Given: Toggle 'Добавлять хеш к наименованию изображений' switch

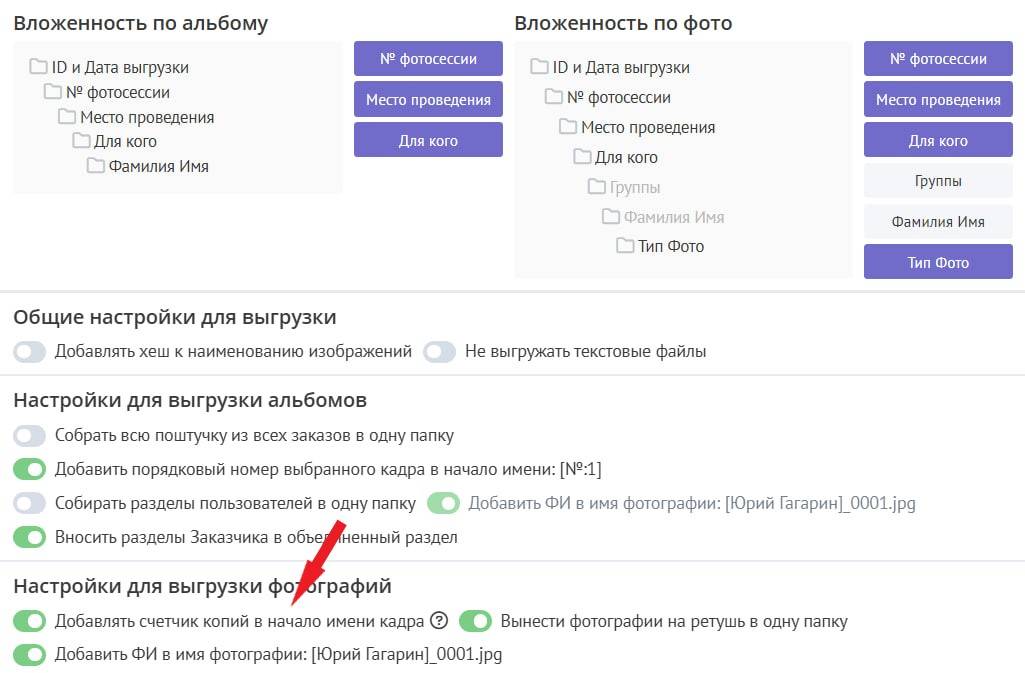Looking at the screenshot, I should [x=30, y=352].
